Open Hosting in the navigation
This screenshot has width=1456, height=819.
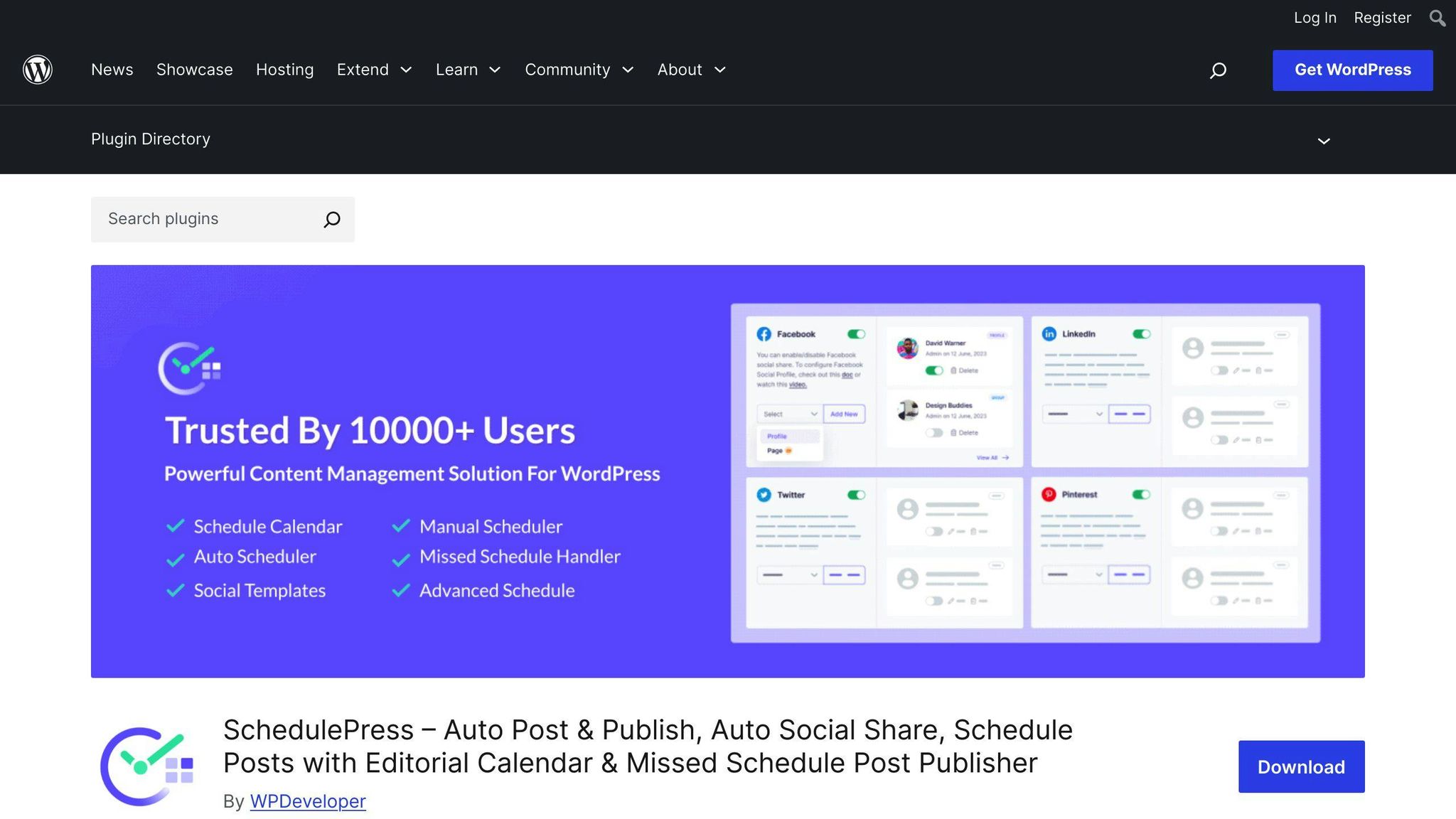284,70
